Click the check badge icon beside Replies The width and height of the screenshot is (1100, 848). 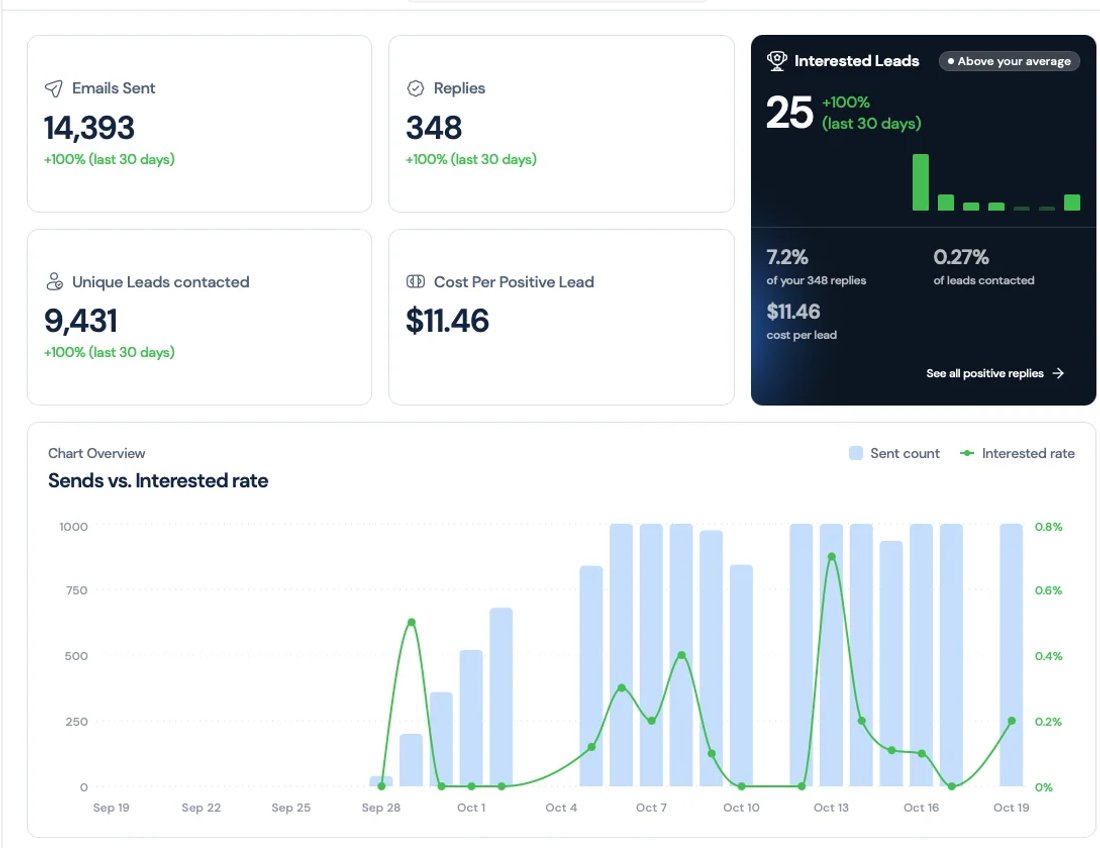coord(415,88)
